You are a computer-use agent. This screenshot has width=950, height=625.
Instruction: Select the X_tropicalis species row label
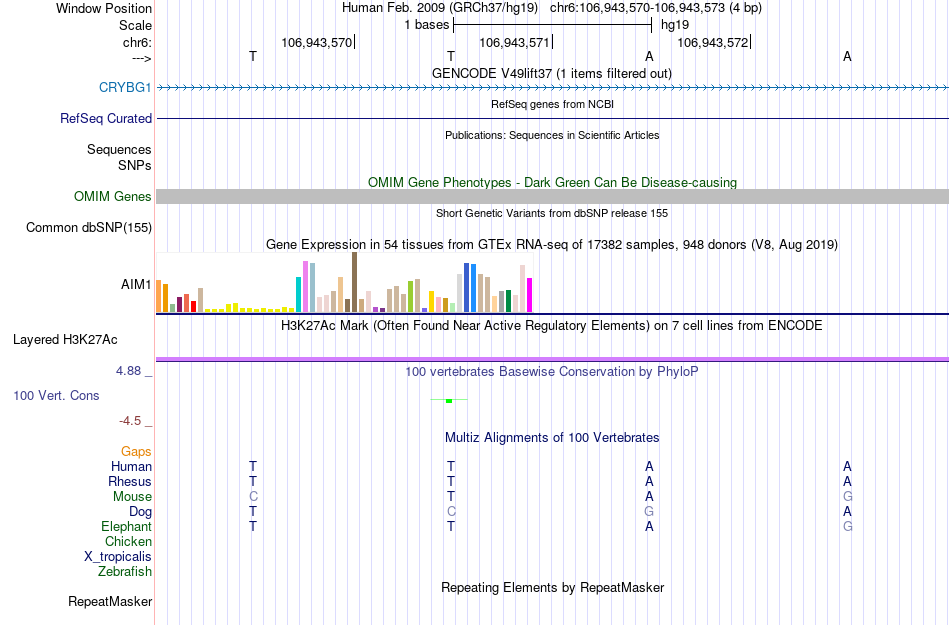click(x=118, y=557)
